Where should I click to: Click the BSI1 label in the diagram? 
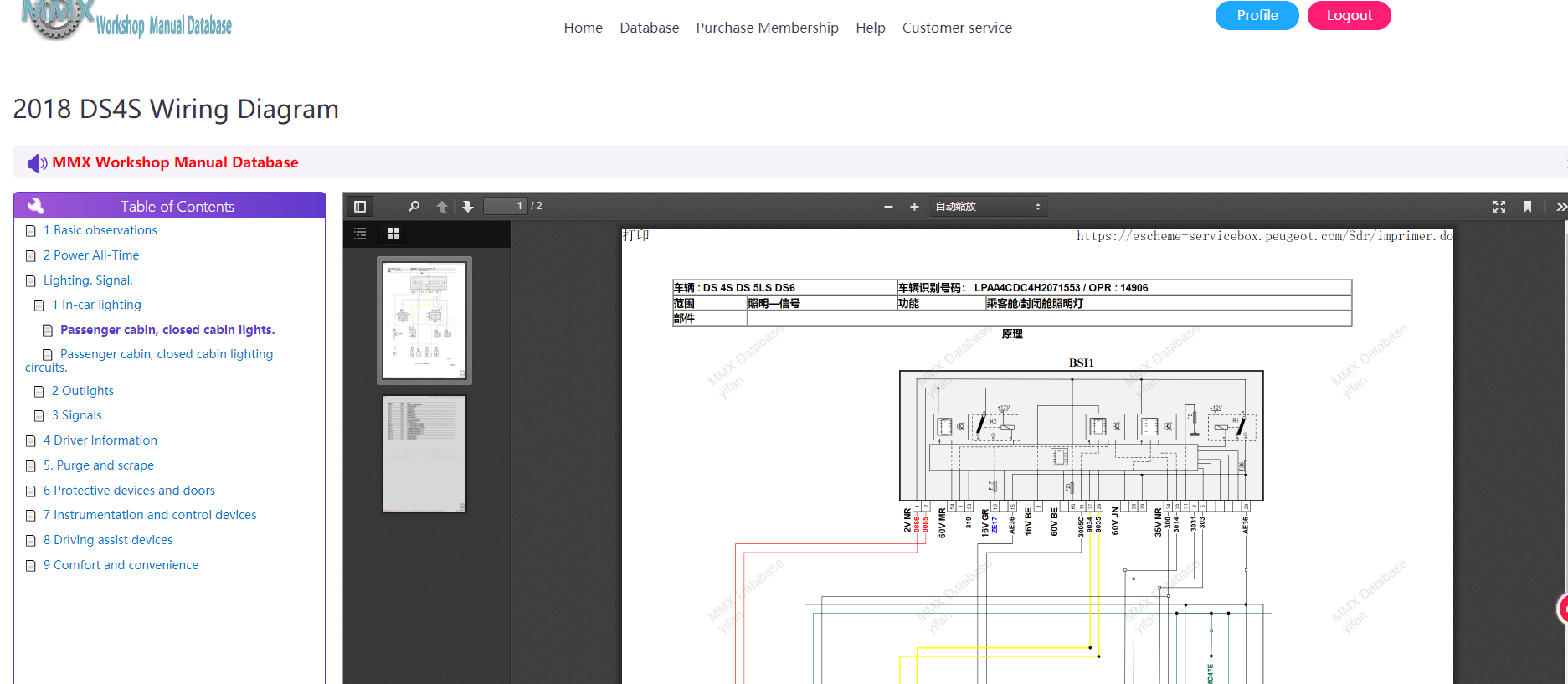pos(1081,363)
